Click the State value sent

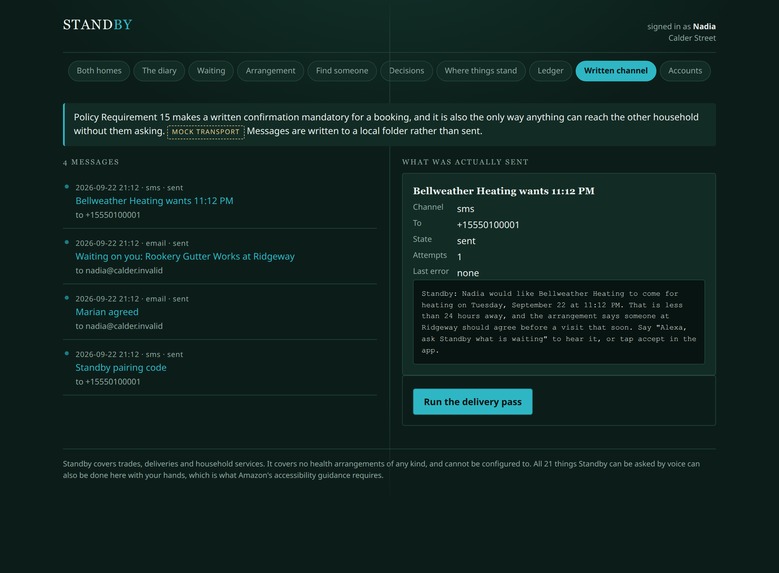466,241
